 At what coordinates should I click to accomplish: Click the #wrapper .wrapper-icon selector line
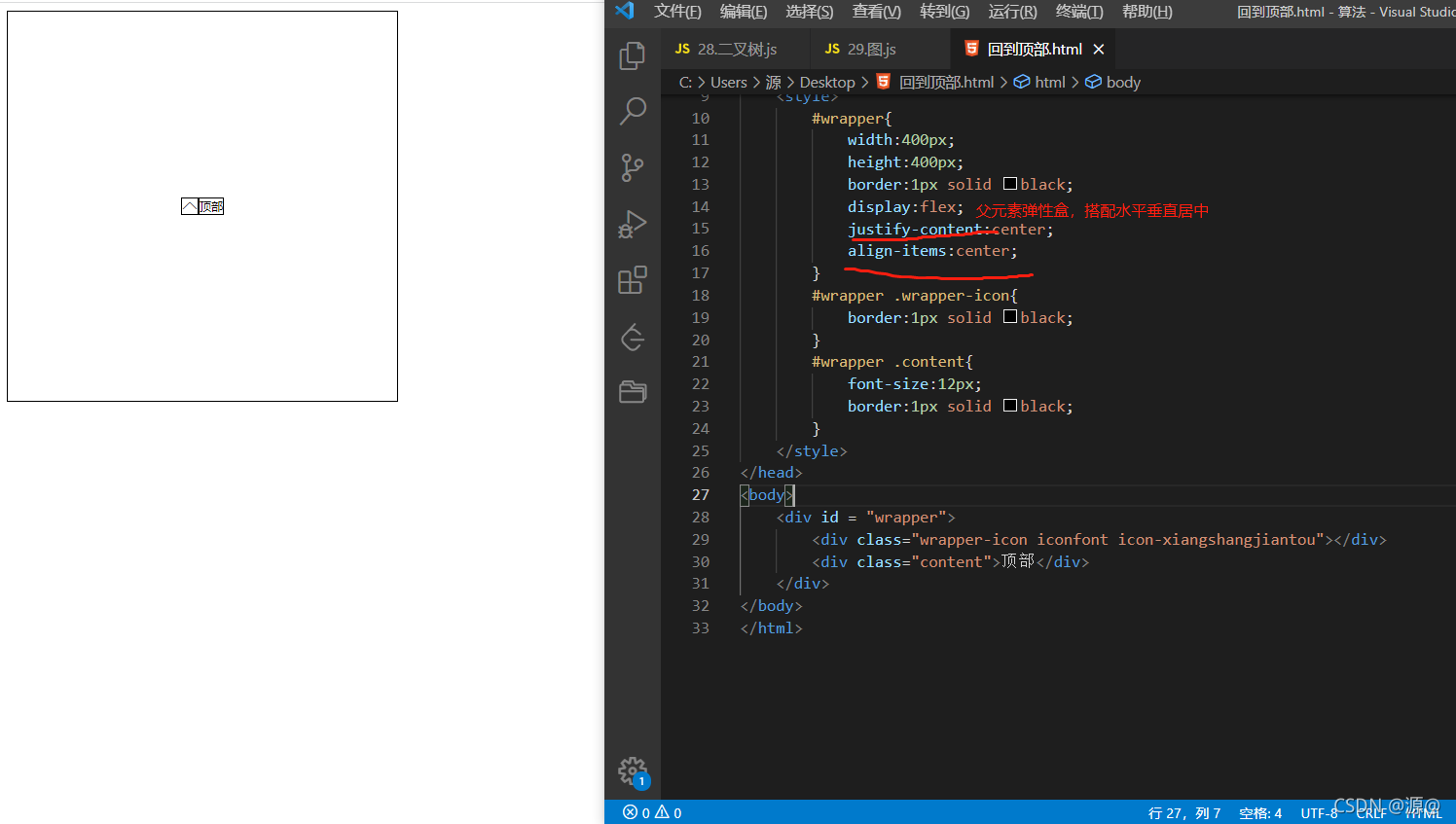tap(914, 296)
